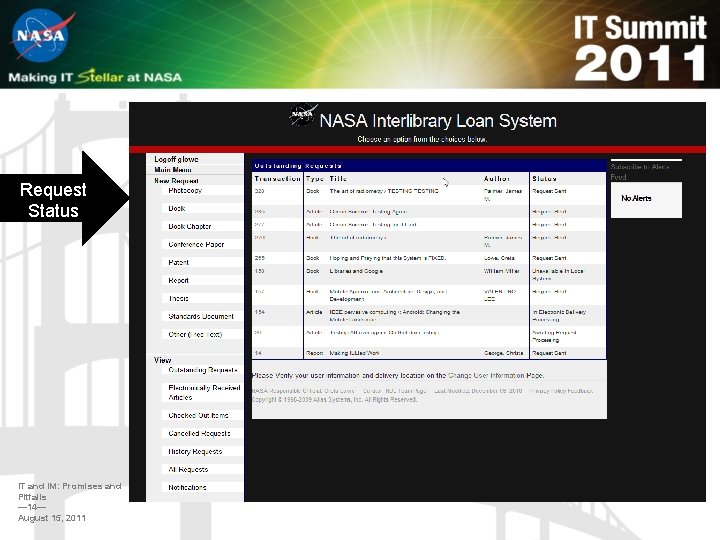Open transaction number 14
The width and height of the screenshot is (720, 540).
(258, 353)
